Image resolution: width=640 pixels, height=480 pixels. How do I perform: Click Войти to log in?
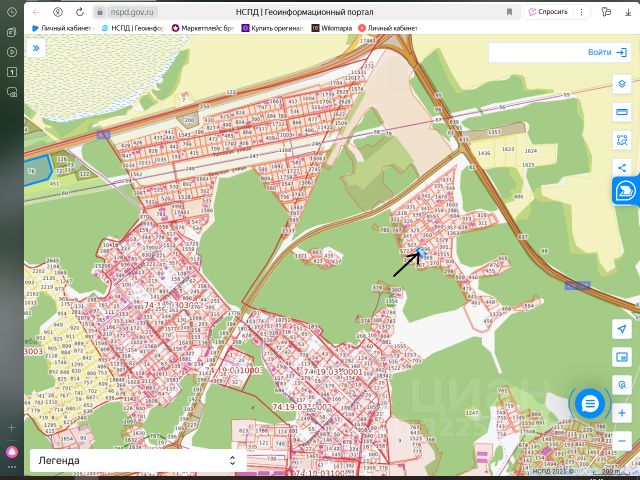[607, 52]
